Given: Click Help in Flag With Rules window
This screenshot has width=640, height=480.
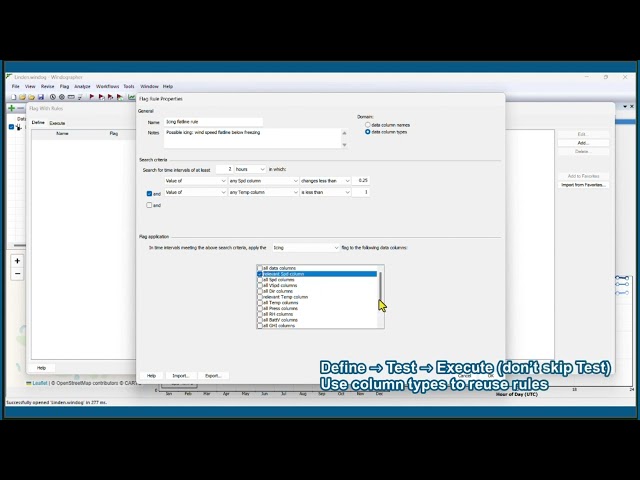Looking at the screenshot, I should 42,368.
